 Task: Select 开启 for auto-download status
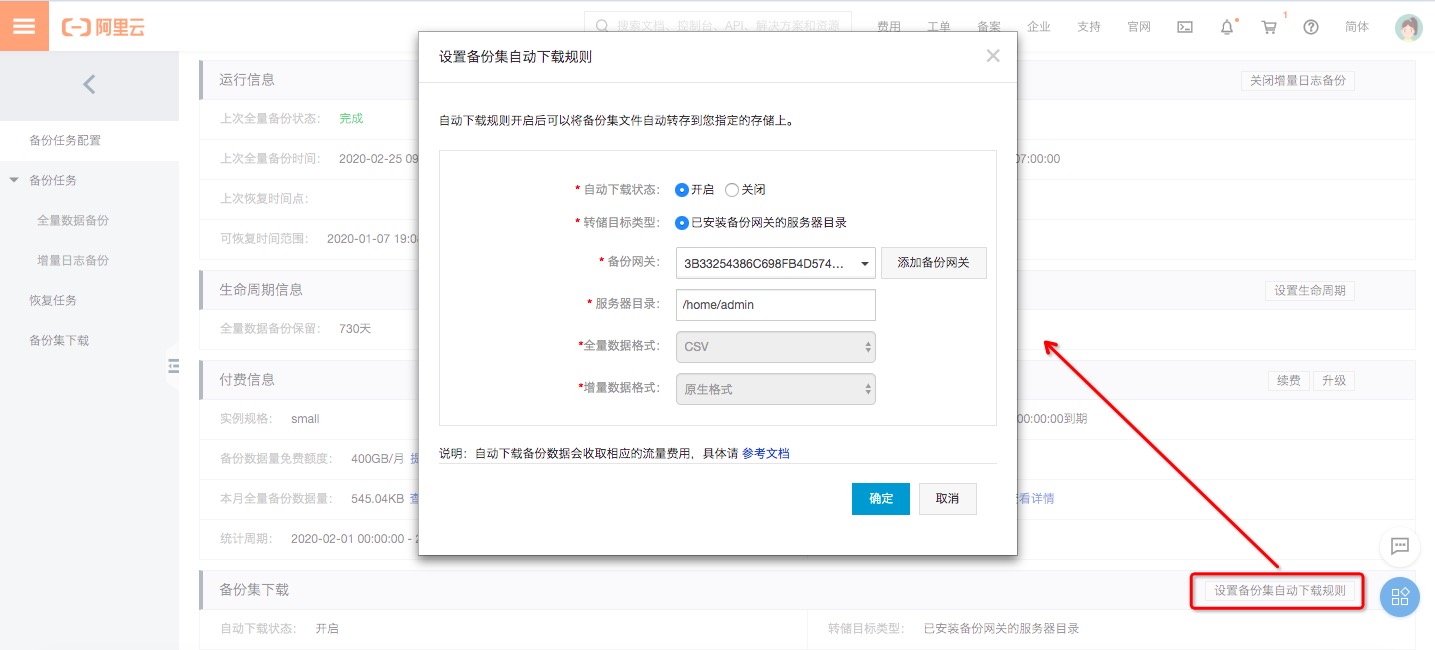[682, 189]
